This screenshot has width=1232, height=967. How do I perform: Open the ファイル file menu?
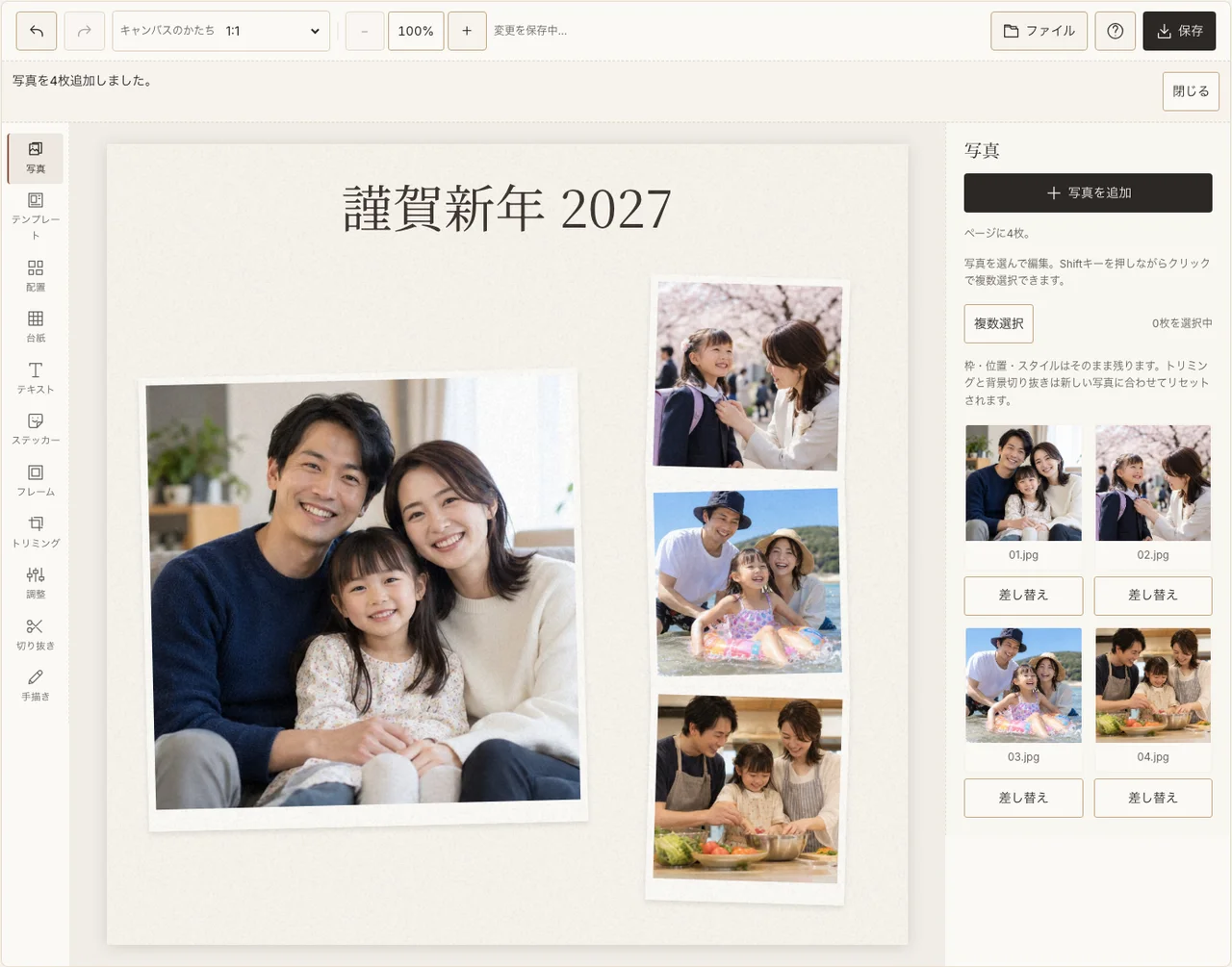coord(1039,31)
